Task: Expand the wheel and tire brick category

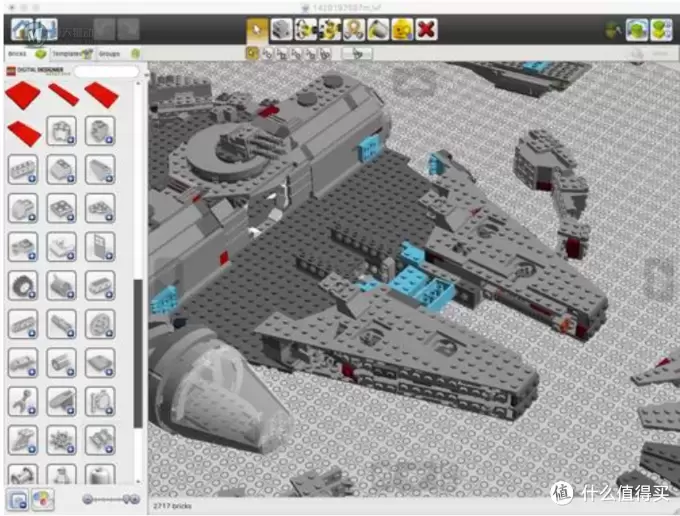Action: 23,285
